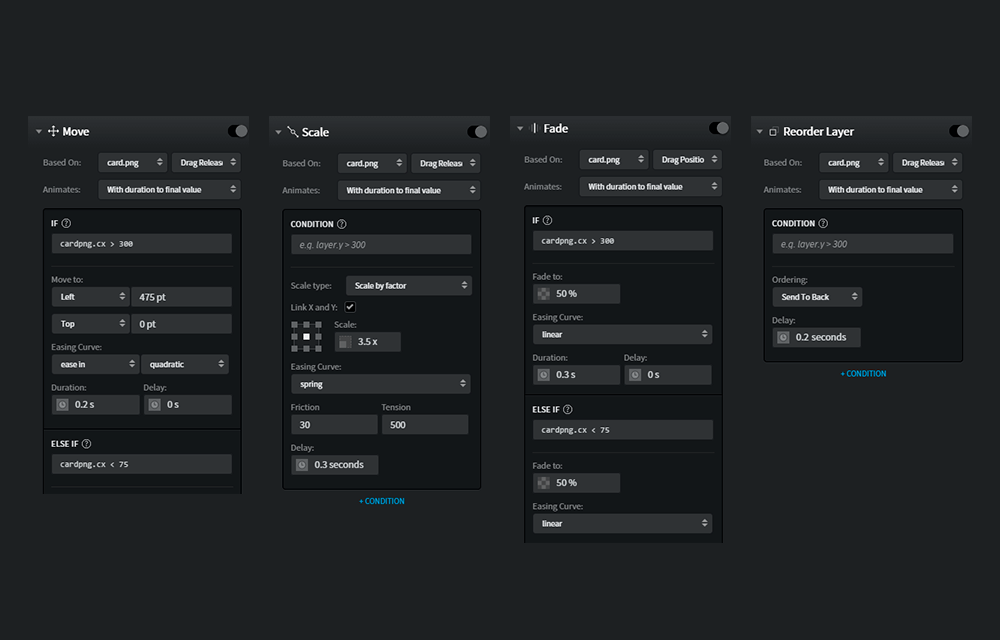
Task: Open help for Fade ELSE IF
Action: point(568,409)
